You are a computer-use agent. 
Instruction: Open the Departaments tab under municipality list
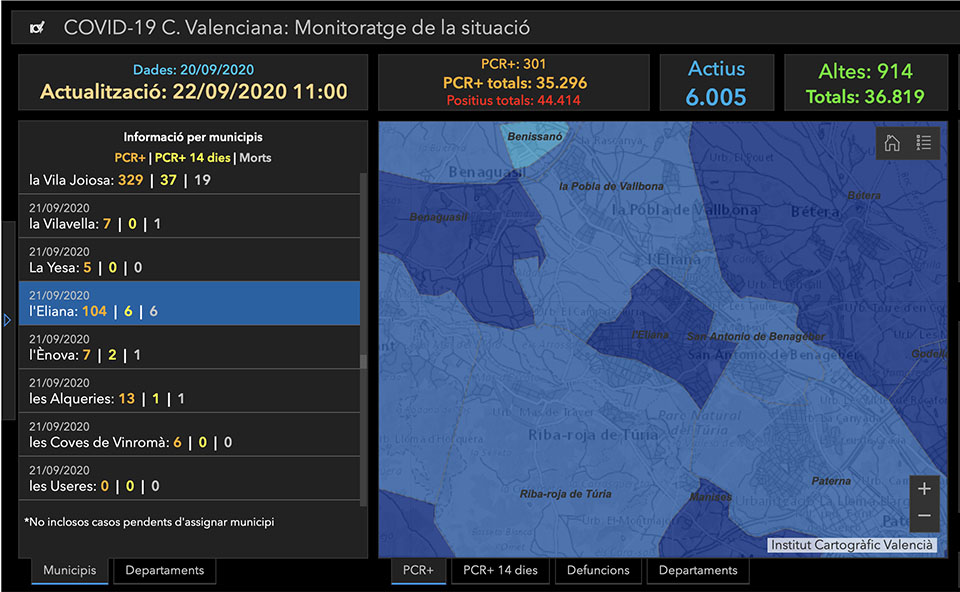point(165,570)
